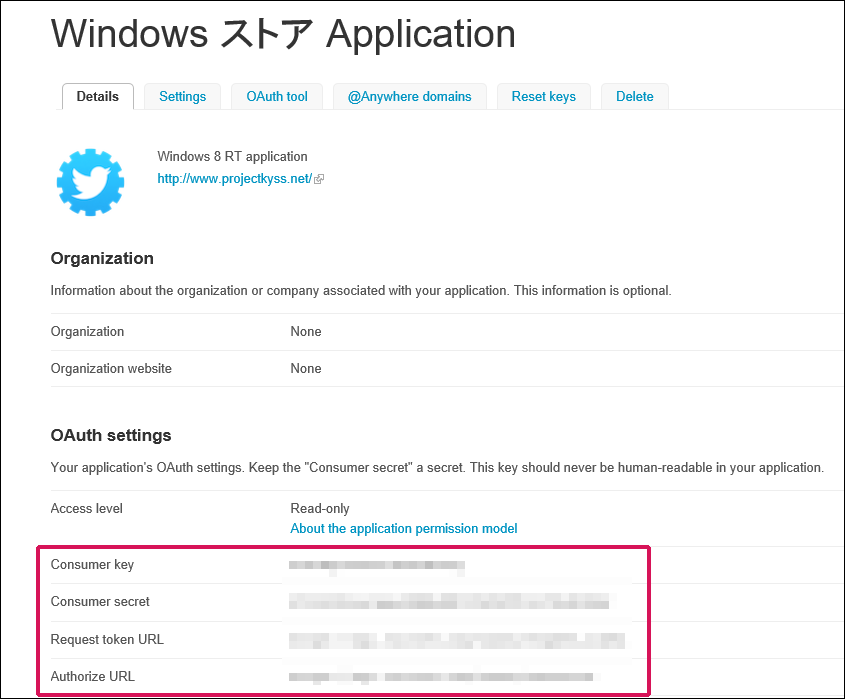Click the Organization section heading
Image resolution: width=845 pixels, height=699 pixels.
pyautogui.click(x=102, y=258)
